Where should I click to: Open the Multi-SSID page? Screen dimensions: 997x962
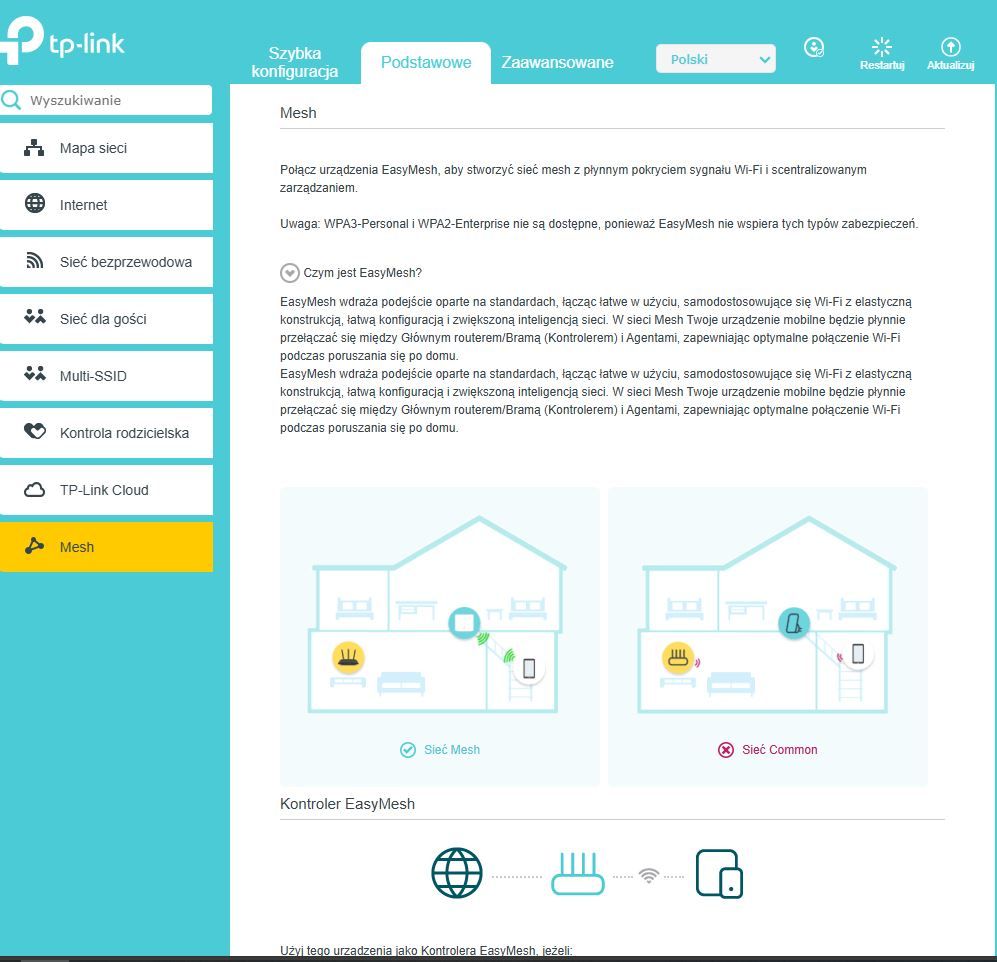point(106,376)
